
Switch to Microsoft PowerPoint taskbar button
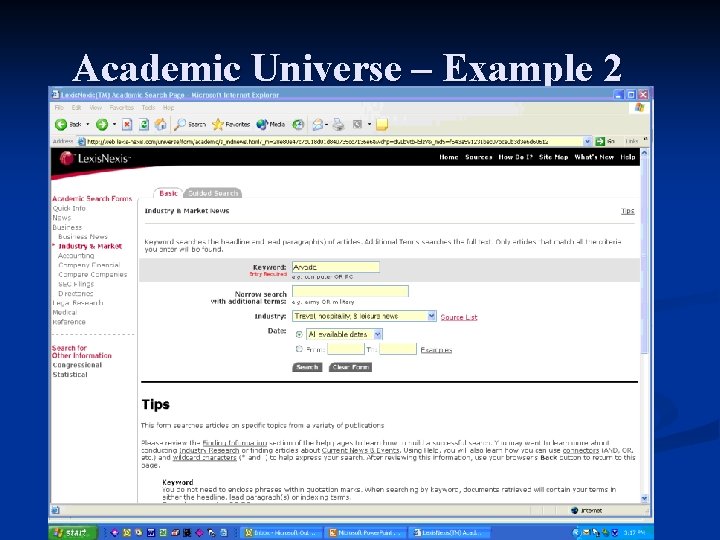tap(366, 533)
